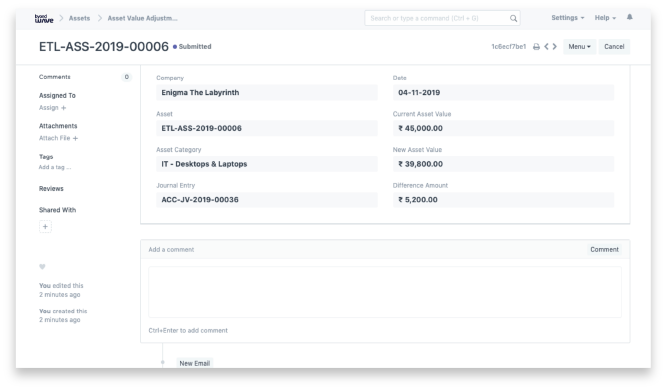
Task: Click the Comment button
Action: (x=604, y=249)
